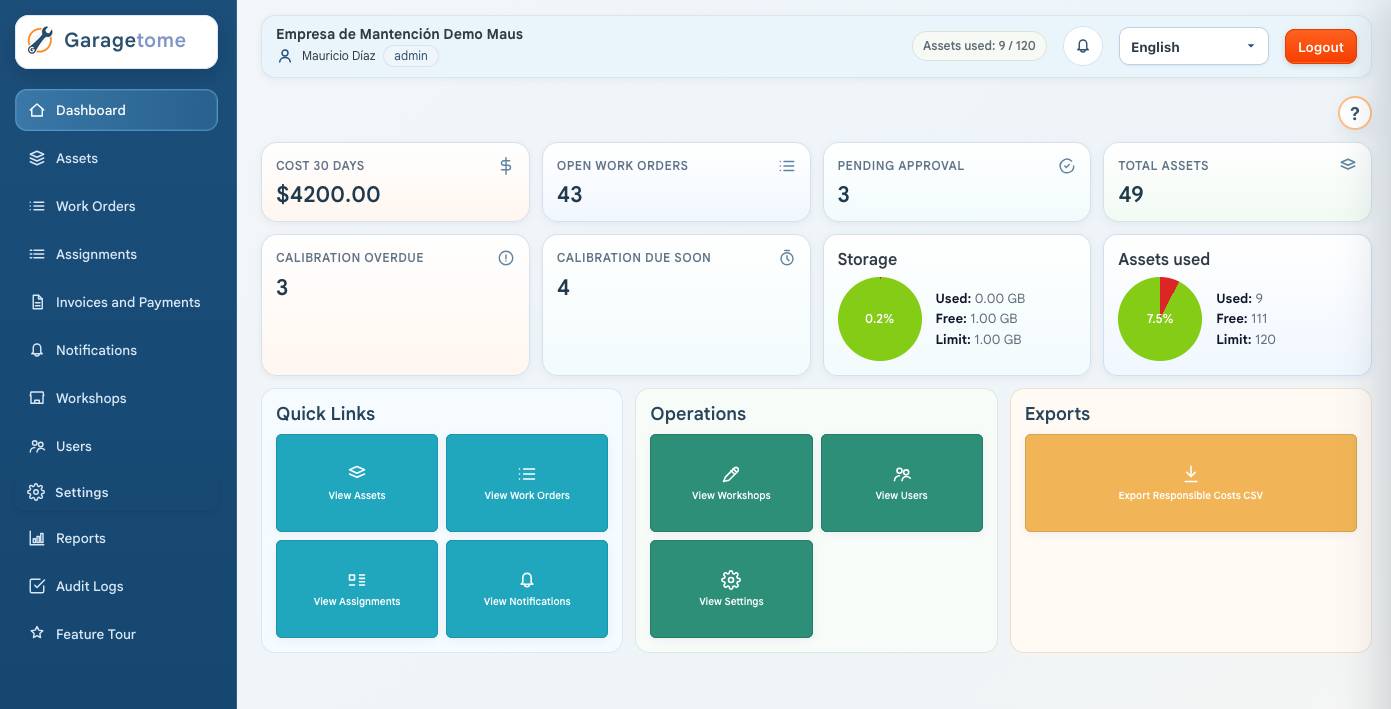1391x709 pixels.
Task: Click the user profile icon beside Mauricio Díaz
Action: tap(285, 56)
